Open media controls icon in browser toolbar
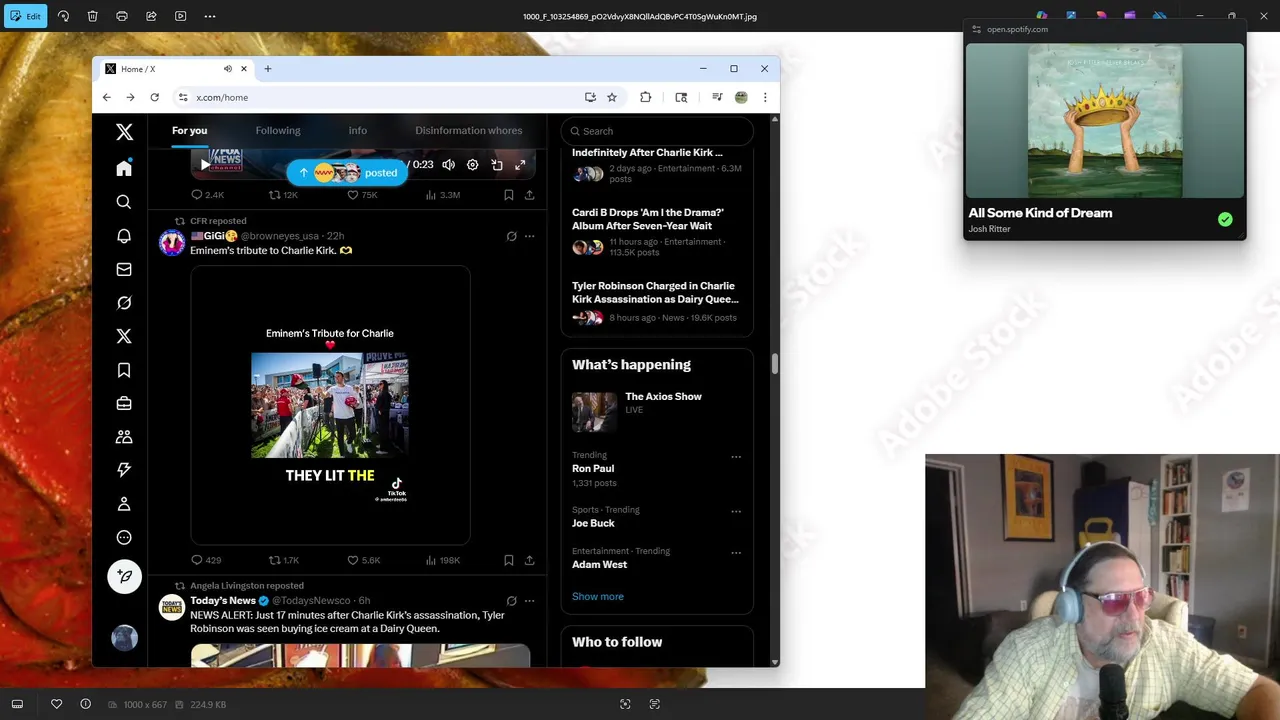The width and height of the screenshot is (1280, 720). click(x=717, y=97)
